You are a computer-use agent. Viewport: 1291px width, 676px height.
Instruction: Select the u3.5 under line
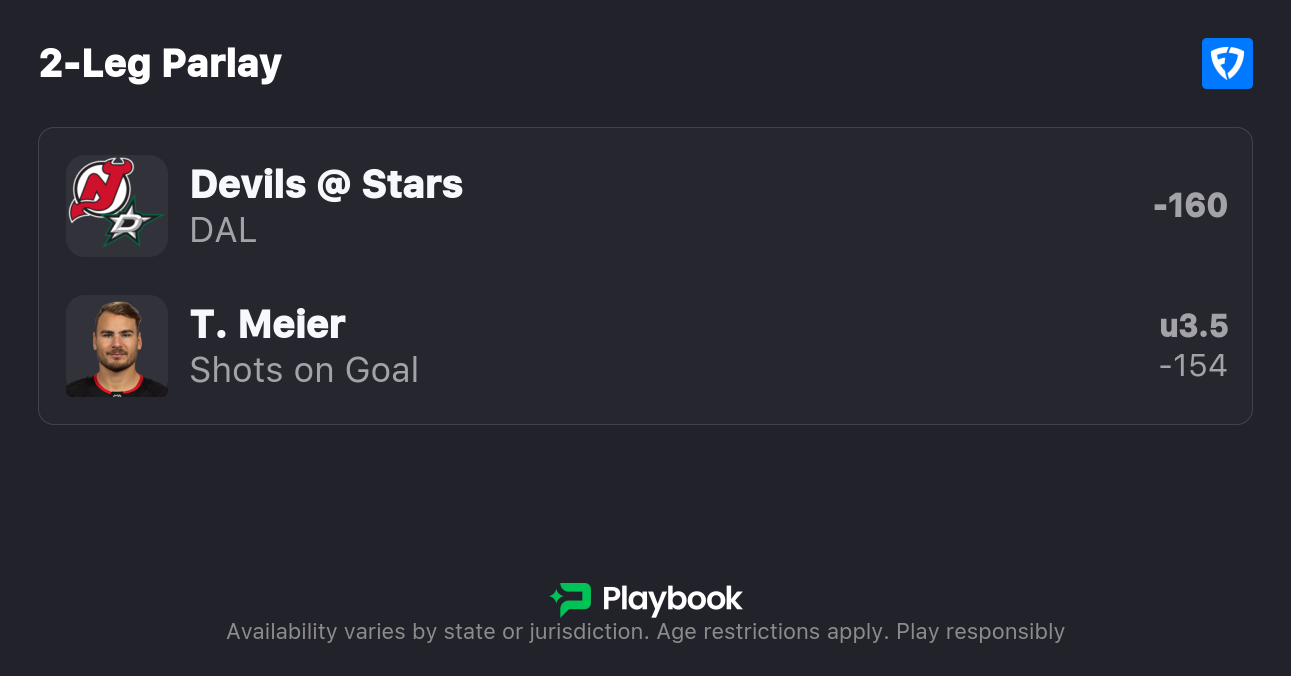tap(1193, 326)
